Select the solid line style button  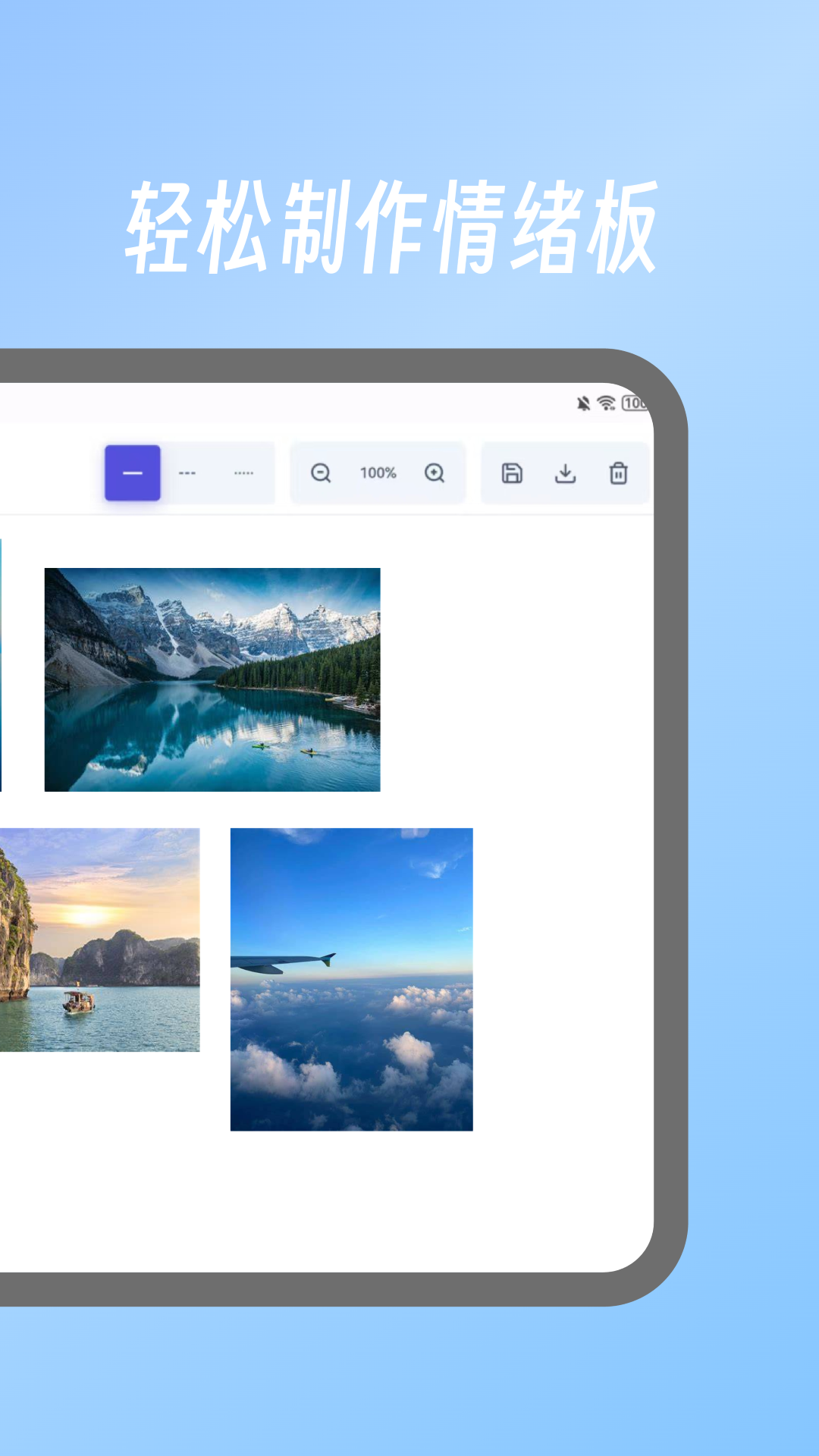(x=133, y=473)
